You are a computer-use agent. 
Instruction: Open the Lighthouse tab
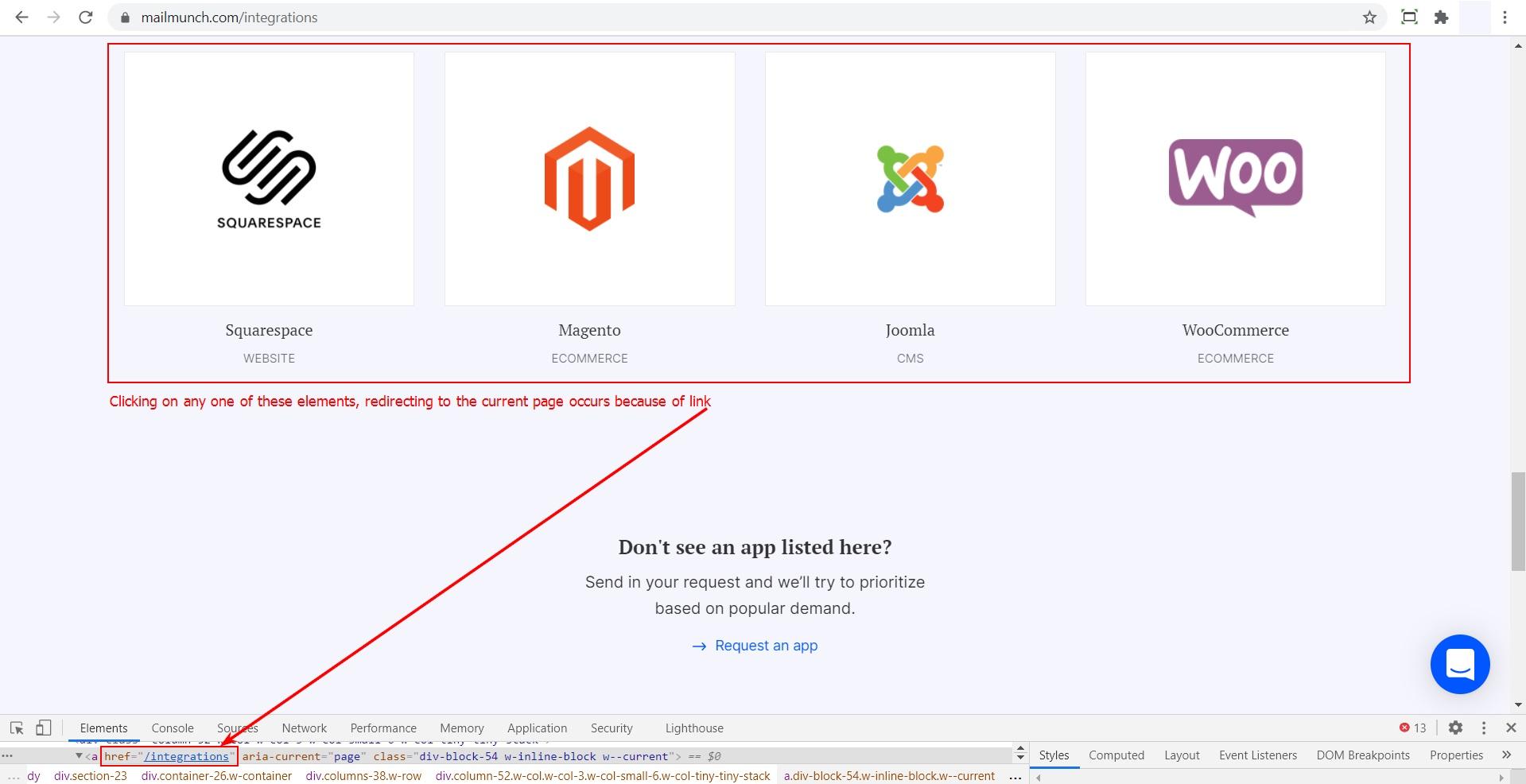[x=694, y=728]
